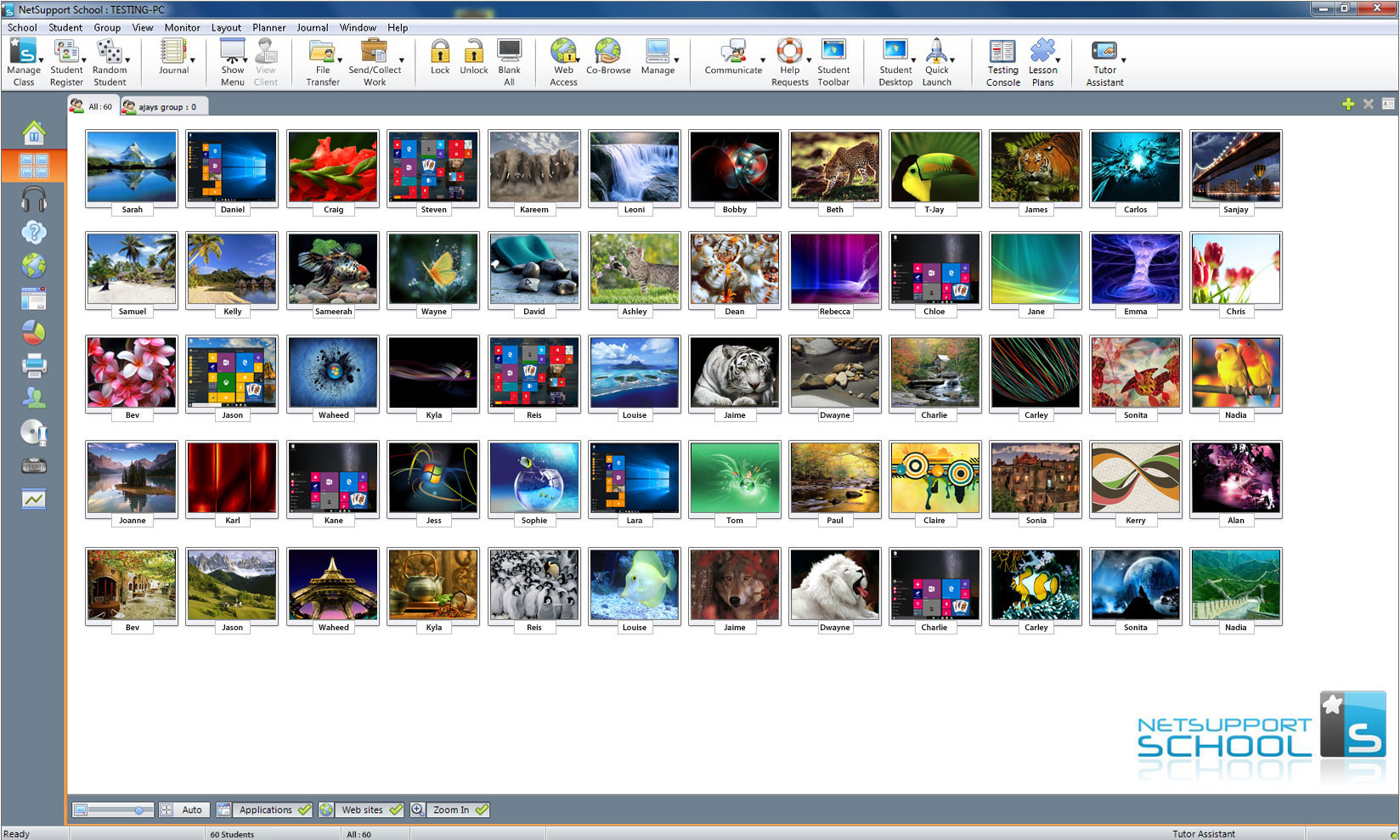Viewport: 1400px width, 840px height.
Task: Select Sarah's student thumbnail
Action: [132, 166]
